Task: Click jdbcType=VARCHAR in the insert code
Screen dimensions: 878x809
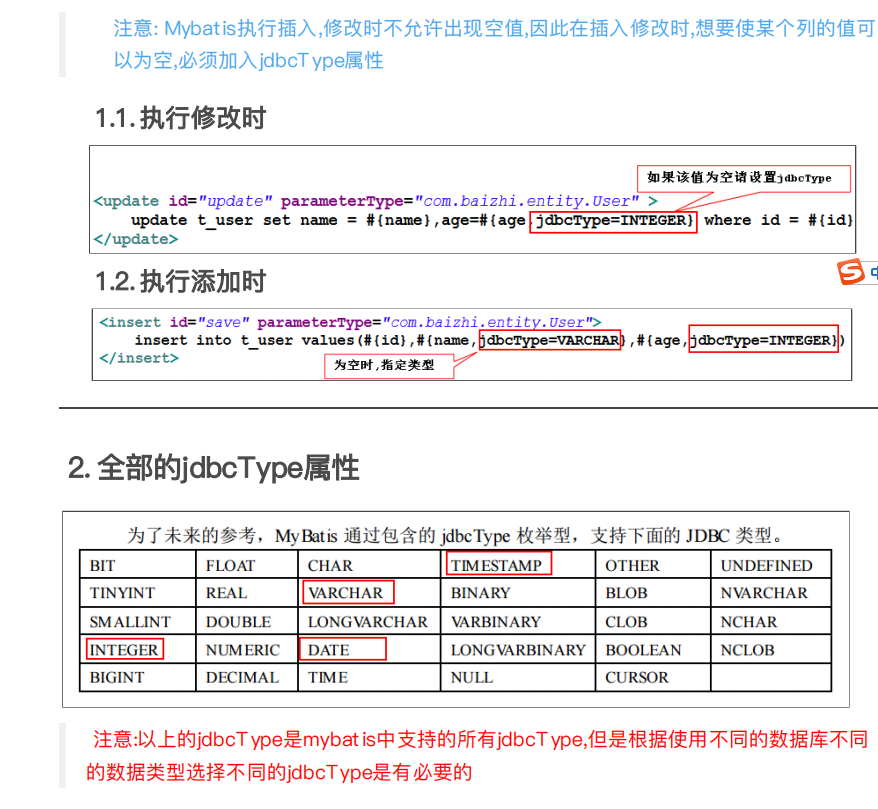Action: coord(550,340)
